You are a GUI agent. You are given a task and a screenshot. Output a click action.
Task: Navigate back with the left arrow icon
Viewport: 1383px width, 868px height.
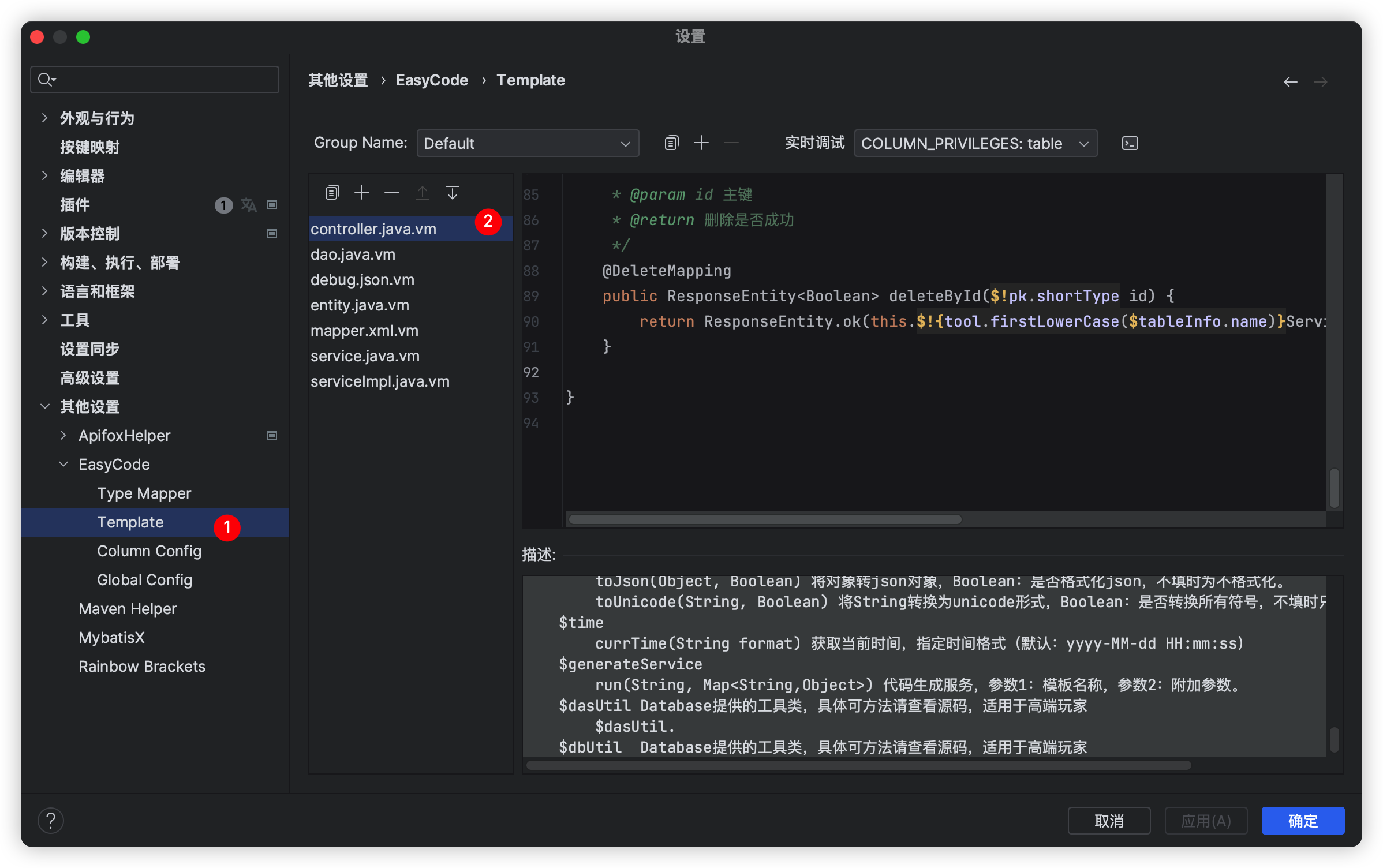click(1290, 82)
